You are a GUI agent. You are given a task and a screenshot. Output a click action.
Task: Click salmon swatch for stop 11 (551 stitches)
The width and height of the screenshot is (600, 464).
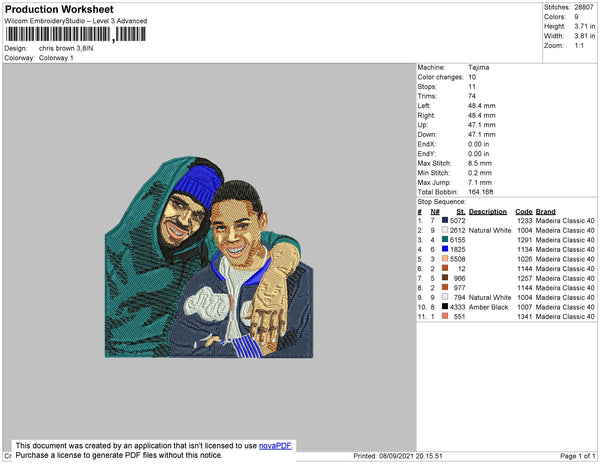point(445,316)
